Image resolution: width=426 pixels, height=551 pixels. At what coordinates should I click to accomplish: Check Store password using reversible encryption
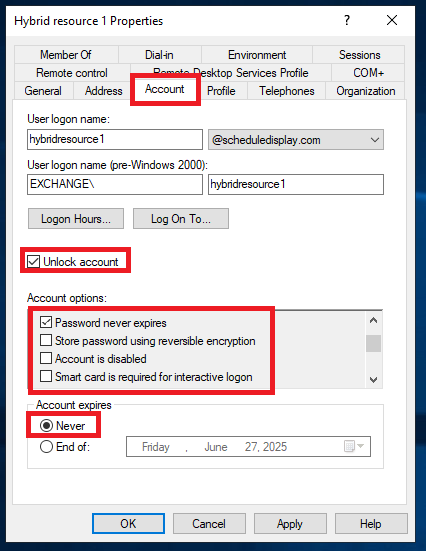coord(46,340)
